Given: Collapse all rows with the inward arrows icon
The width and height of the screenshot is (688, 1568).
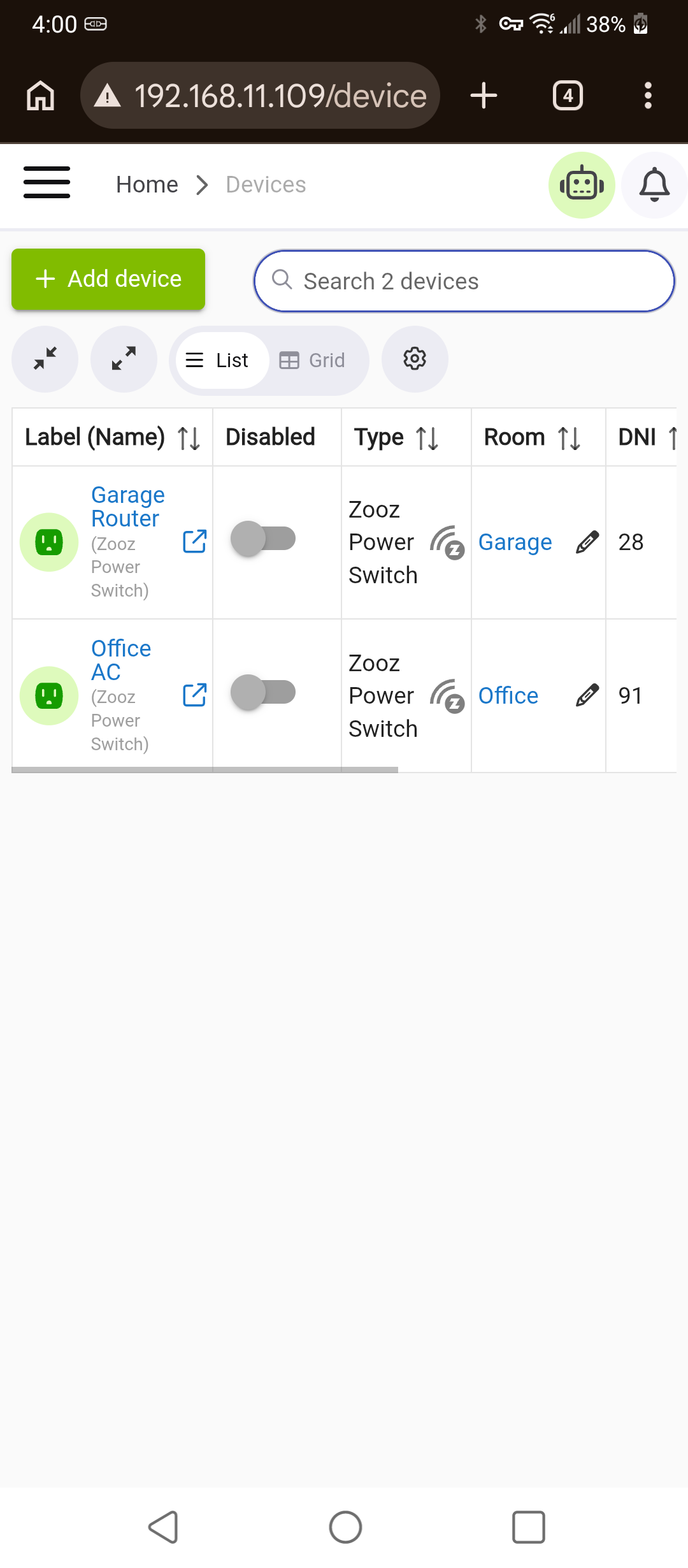Looking at the screenshot, I should tap(45, 359).
